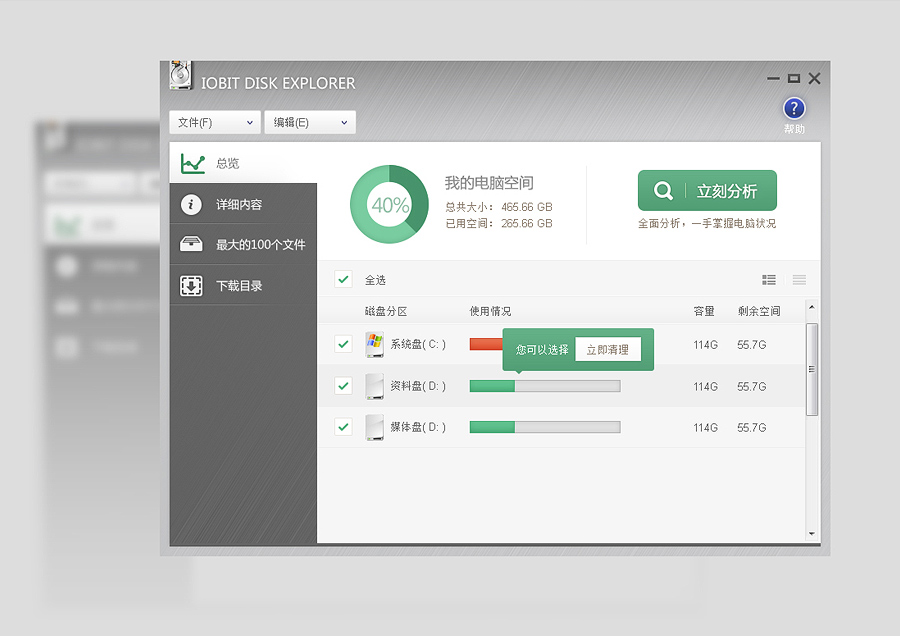Click the 55.7G free space in 系统盘 row
900x636 pixels.
pos(752,345)
